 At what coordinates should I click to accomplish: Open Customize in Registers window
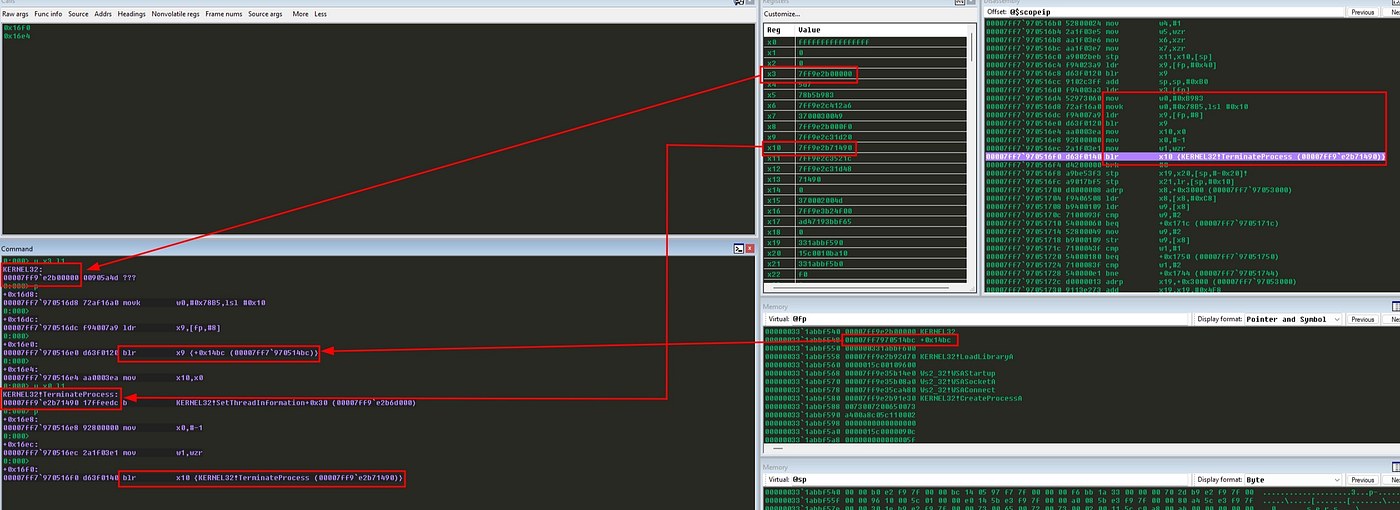[x=782, y=14]
